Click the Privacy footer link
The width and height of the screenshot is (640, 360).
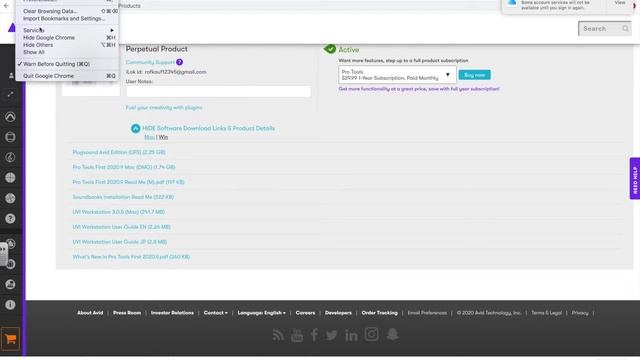point(580,313)
